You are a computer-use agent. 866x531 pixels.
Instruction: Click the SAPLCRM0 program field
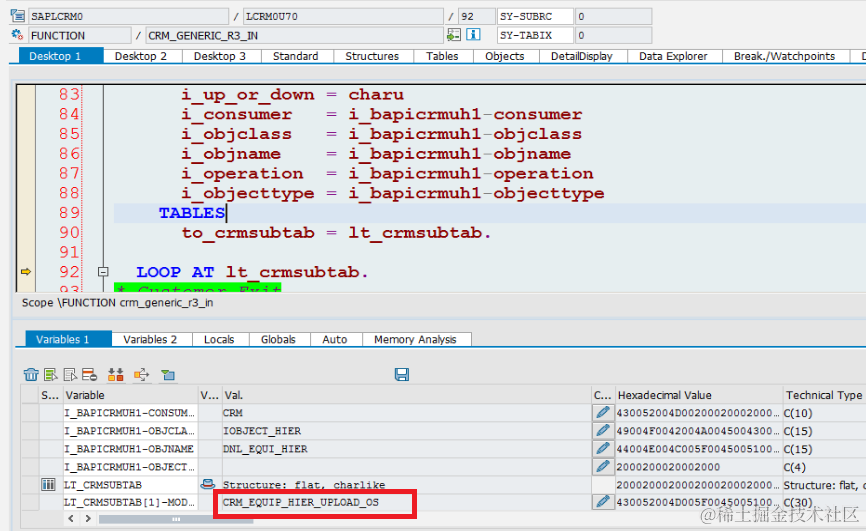(128, 16)
